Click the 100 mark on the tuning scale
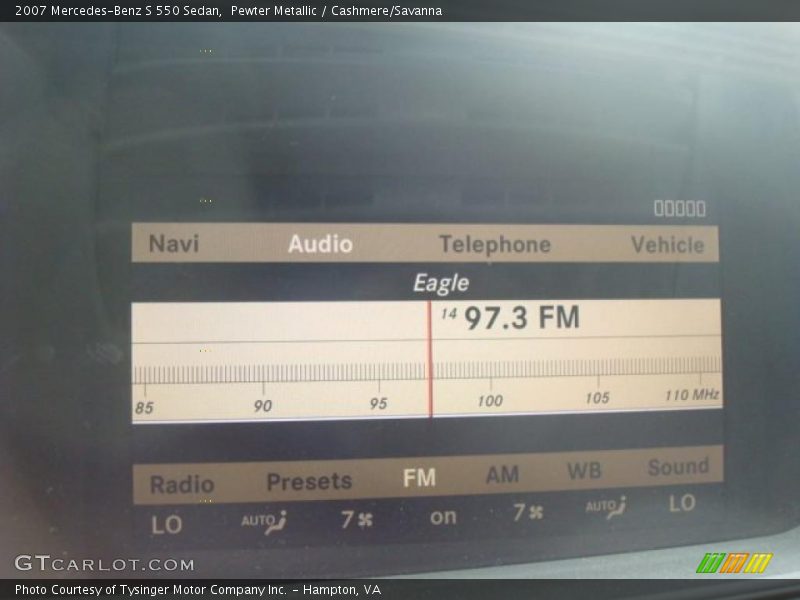 490,401
